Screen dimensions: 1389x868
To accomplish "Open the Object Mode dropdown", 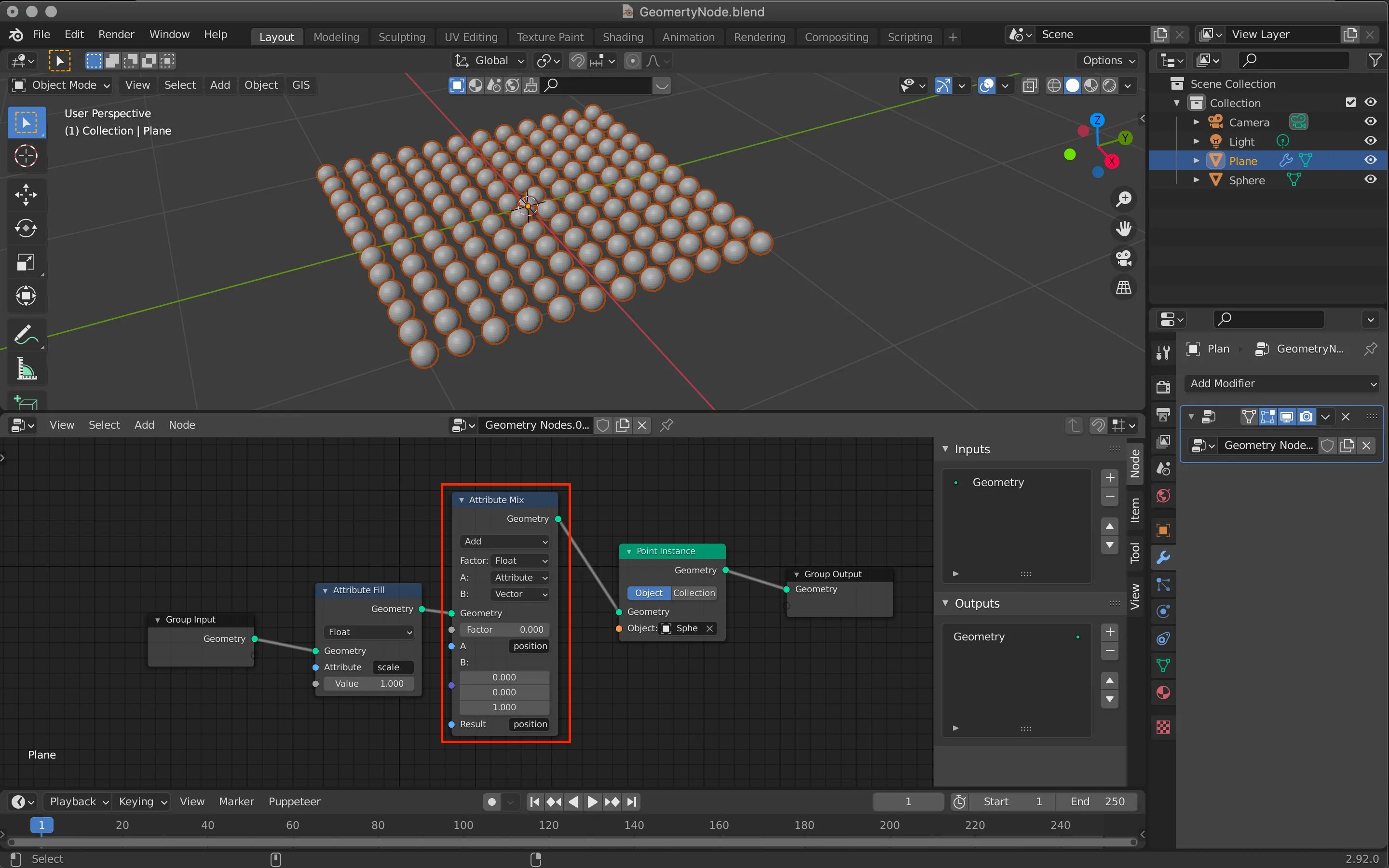I will pyautogui.click(x=61, y=85).
